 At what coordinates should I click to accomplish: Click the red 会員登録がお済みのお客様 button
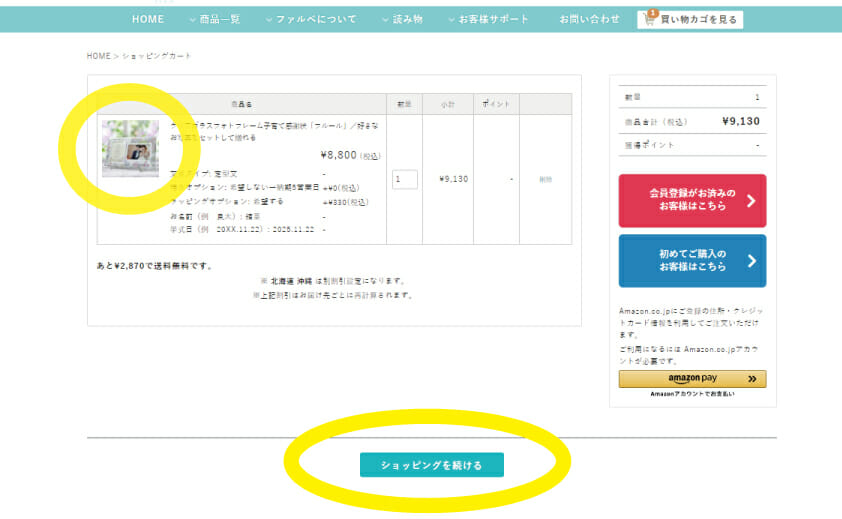pos(692,200)
